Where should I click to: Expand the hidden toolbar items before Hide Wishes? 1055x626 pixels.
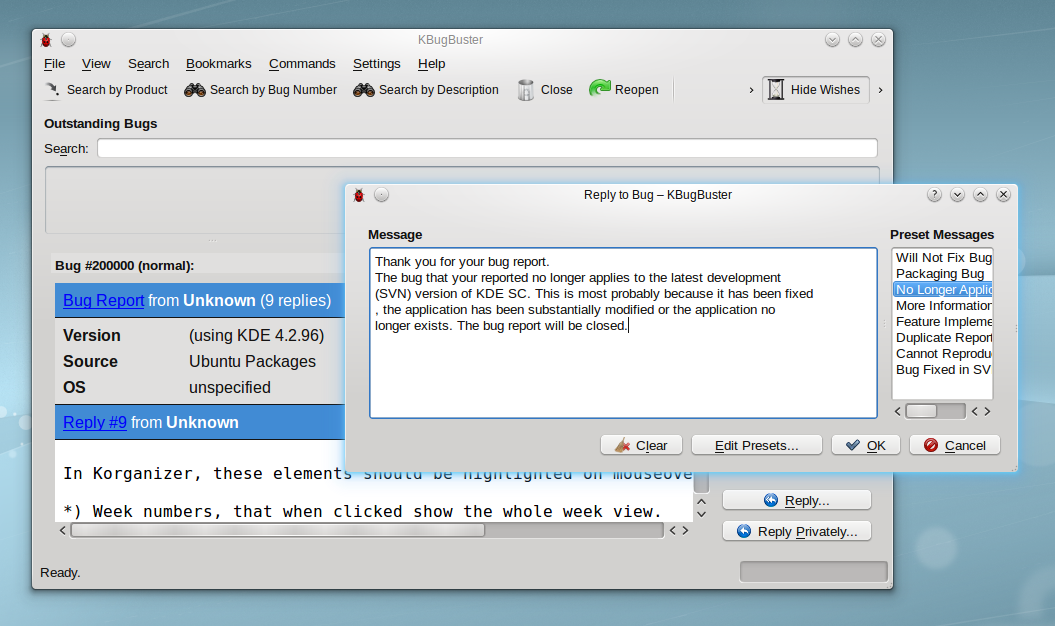pos(751,90)
